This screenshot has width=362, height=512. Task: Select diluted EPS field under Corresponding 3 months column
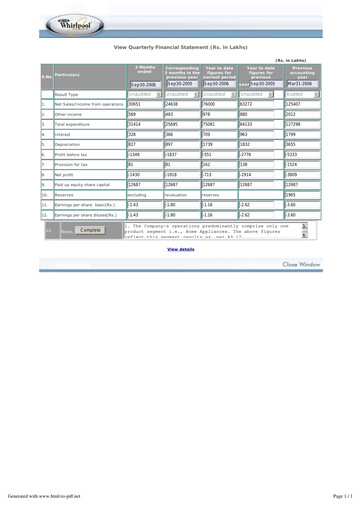(x=182, y=215)
